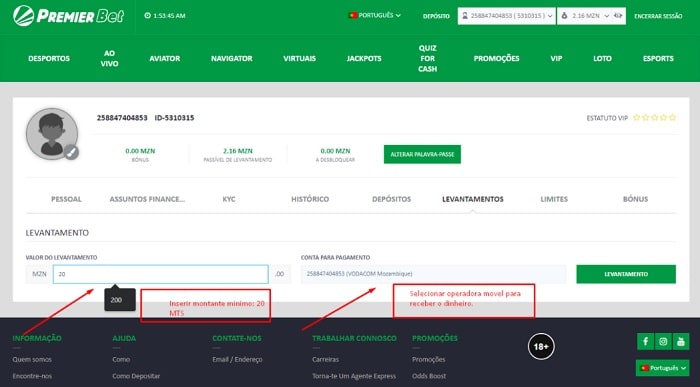Click the 18+ age restriction badge

coord(541,346)
